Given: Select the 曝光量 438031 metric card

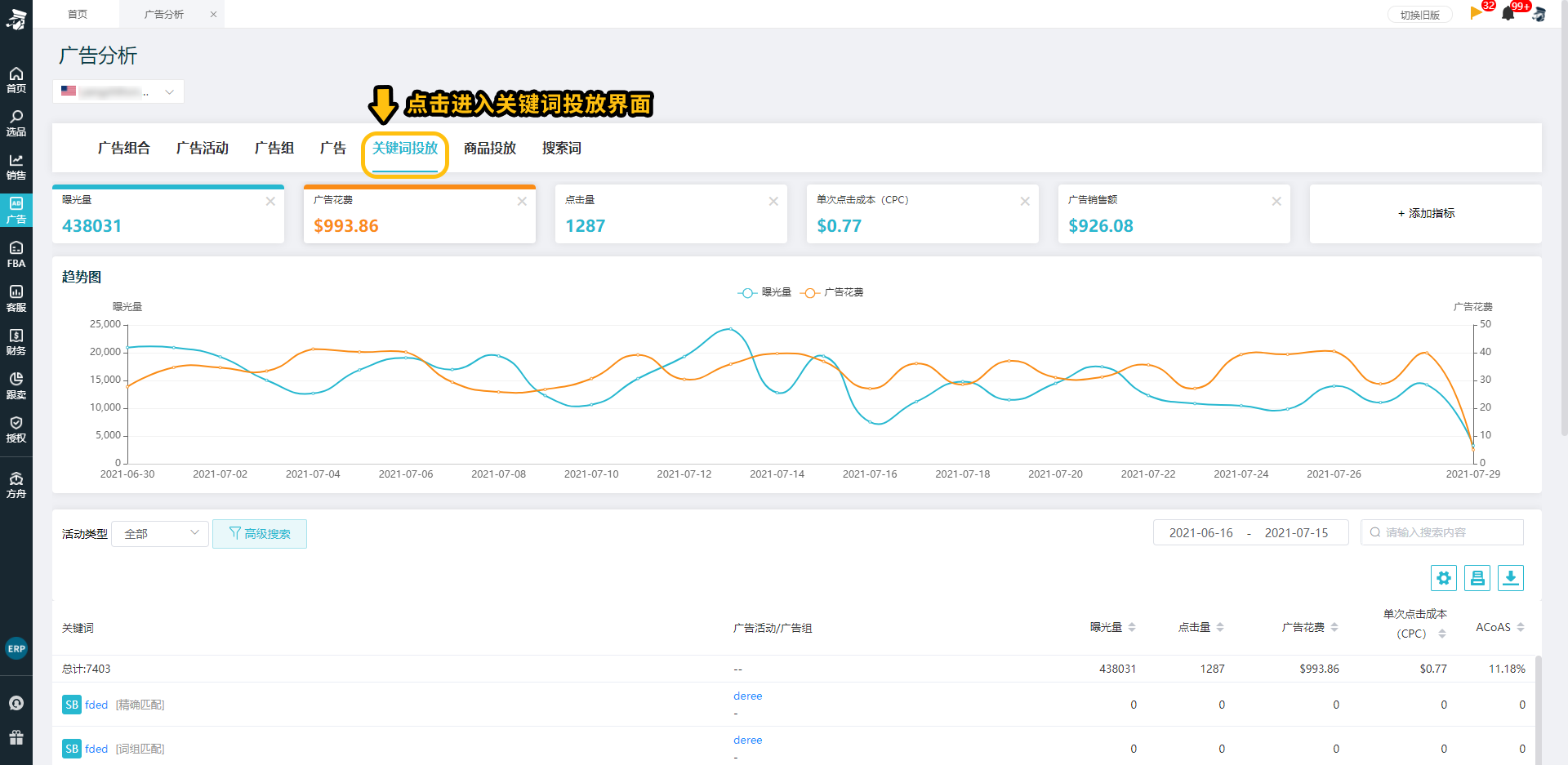Looking at the screenshot, I should click(168, 214).
